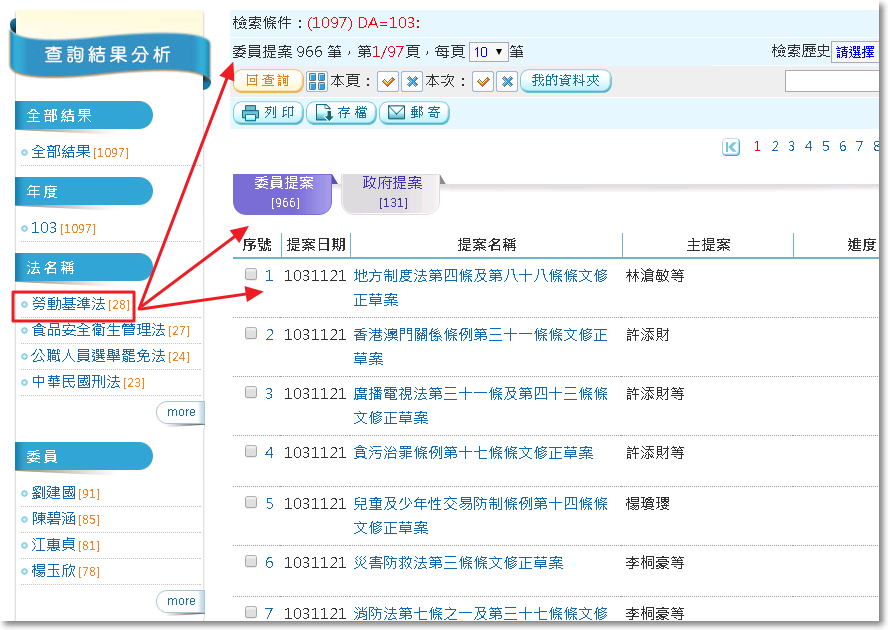
Task: Open the 檢索歷史 請選擇 dropdown
Action: click(x=856, y=52)
